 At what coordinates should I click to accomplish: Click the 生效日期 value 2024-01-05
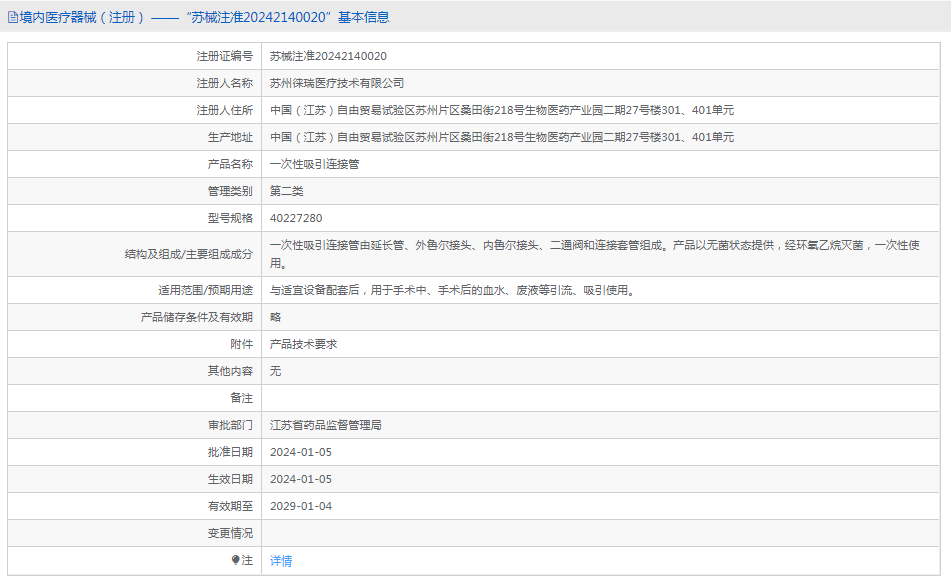301,479
